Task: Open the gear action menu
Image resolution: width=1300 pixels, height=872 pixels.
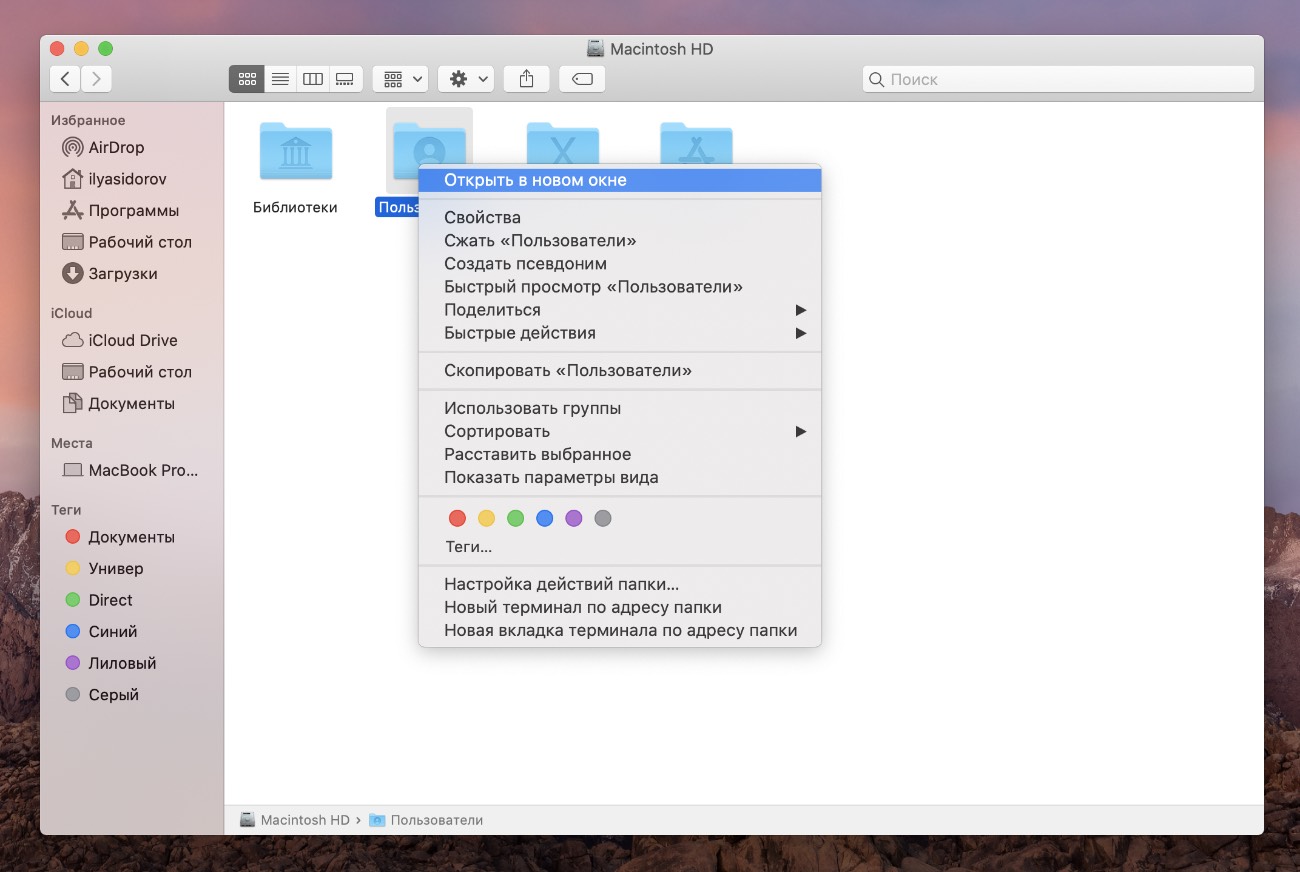Action: point(466,79)
